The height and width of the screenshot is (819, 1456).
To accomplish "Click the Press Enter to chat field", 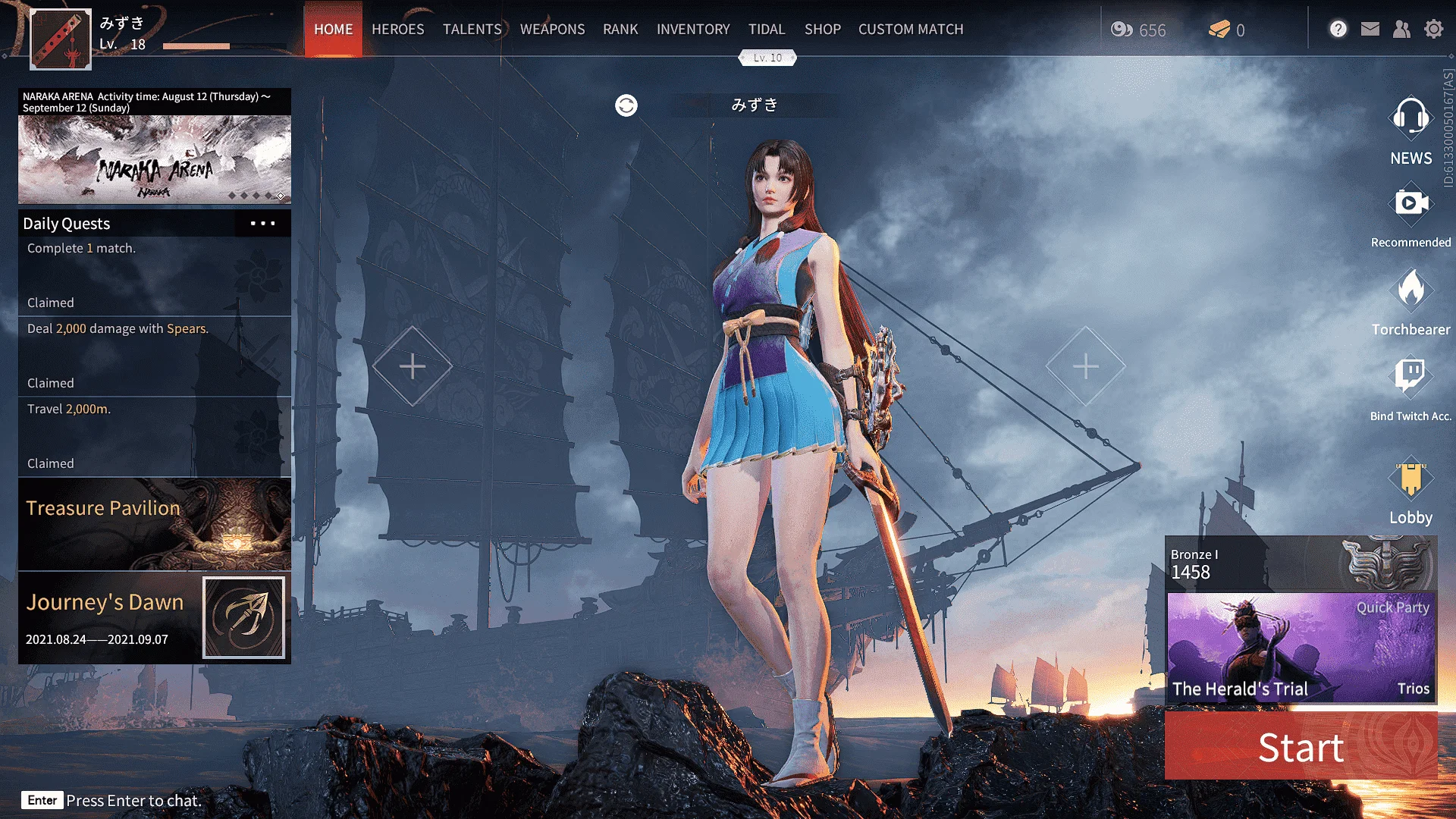I will coord(112,801).
